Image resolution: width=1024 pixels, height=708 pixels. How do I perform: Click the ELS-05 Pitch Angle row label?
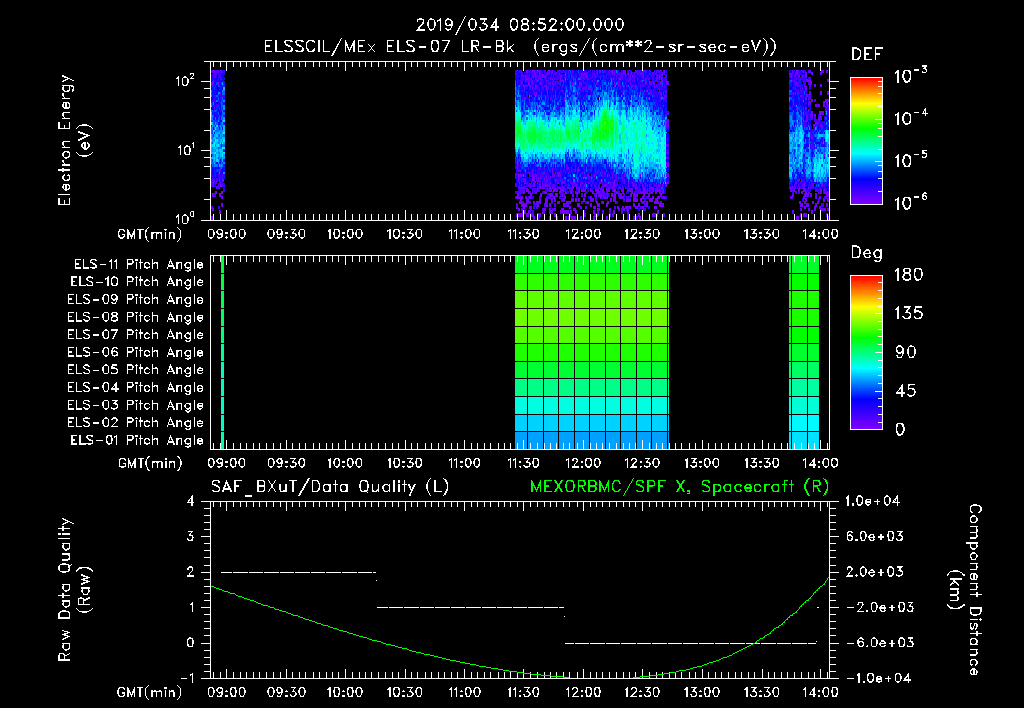tap(135, 370)
